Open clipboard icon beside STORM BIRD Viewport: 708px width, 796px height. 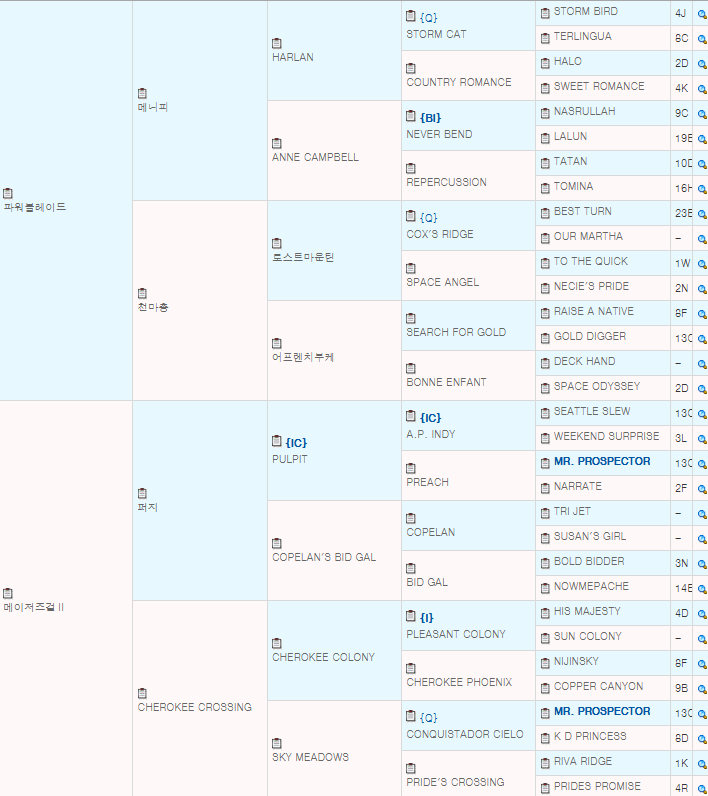[x=545, y=13]
